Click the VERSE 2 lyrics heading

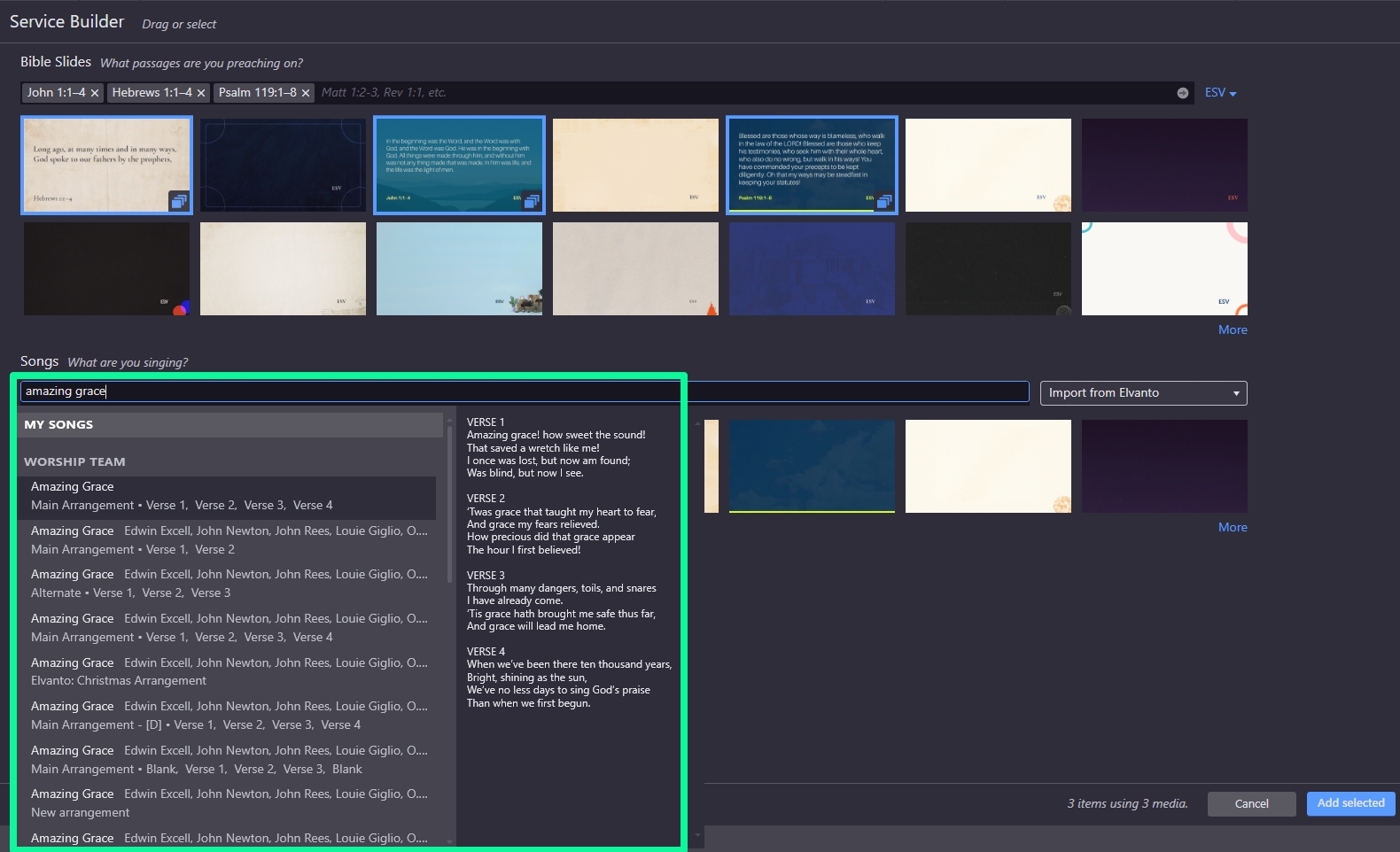click(486, 499)
